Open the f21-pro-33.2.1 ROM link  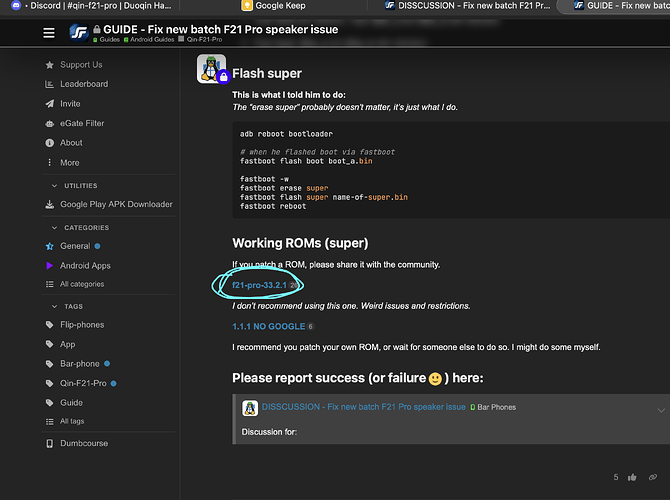click(x=259, y=285)
